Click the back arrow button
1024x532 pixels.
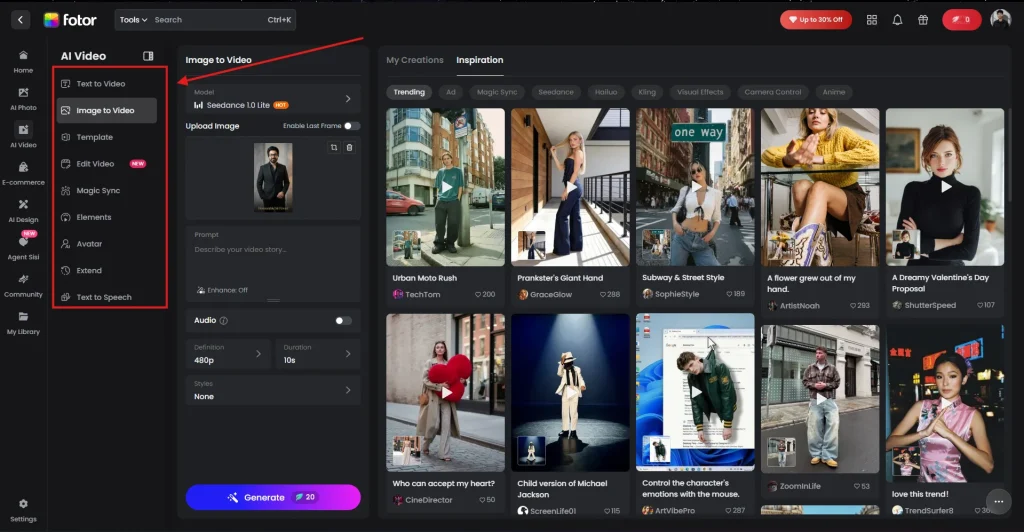[x=20, y=20]
